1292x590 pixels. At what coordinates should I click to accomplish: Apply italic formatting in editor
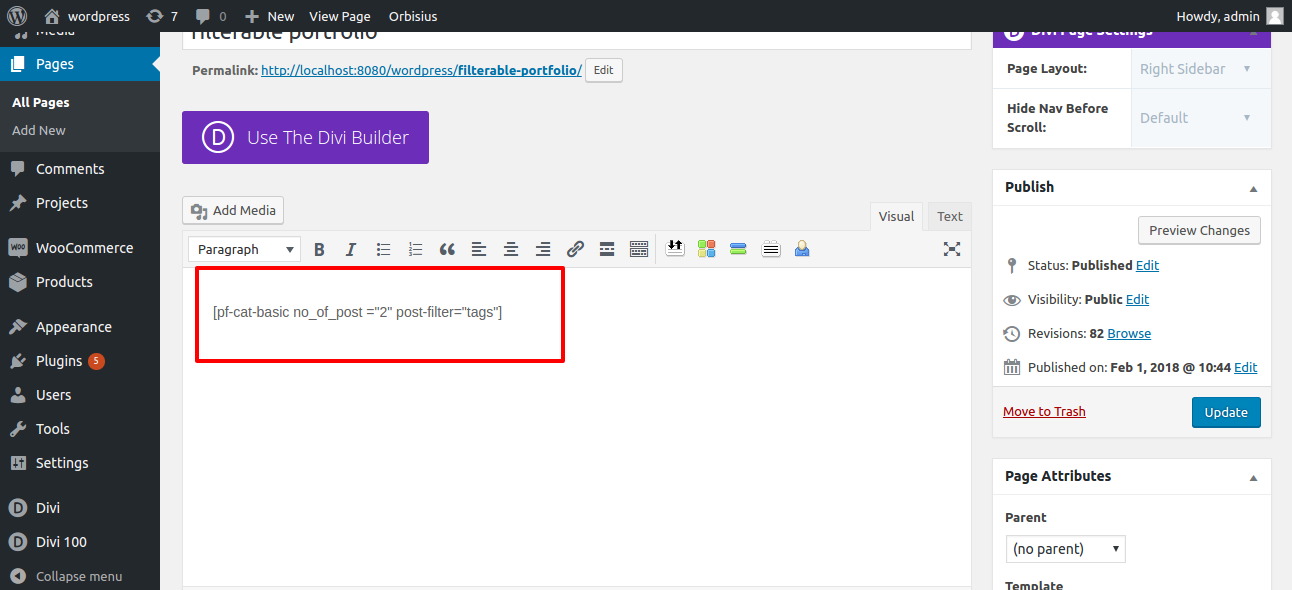[351, 250]
